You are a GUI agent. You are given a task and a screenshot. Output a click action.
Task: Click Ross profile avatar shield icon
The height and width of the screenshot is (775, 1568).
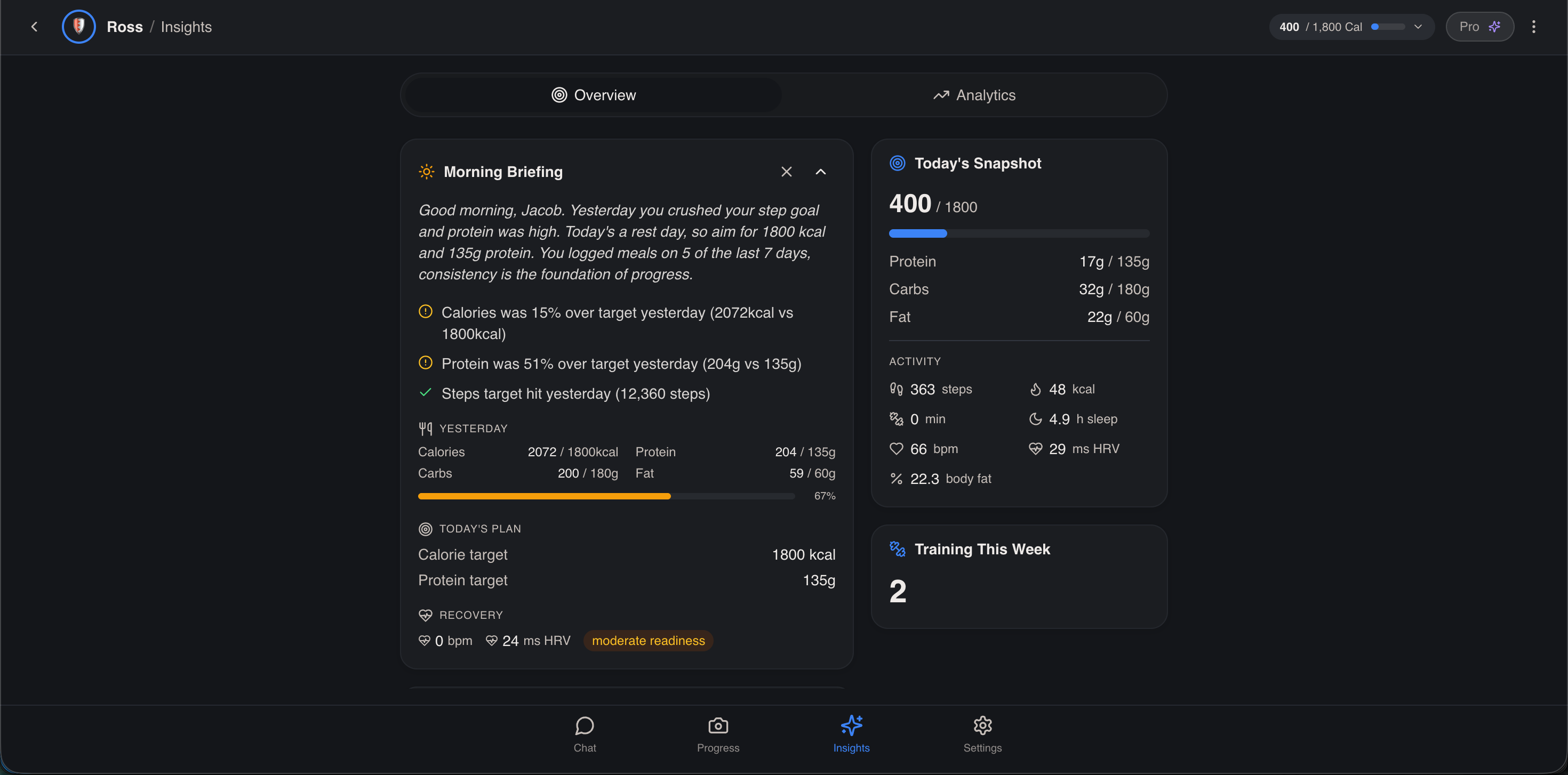point(78,27)
